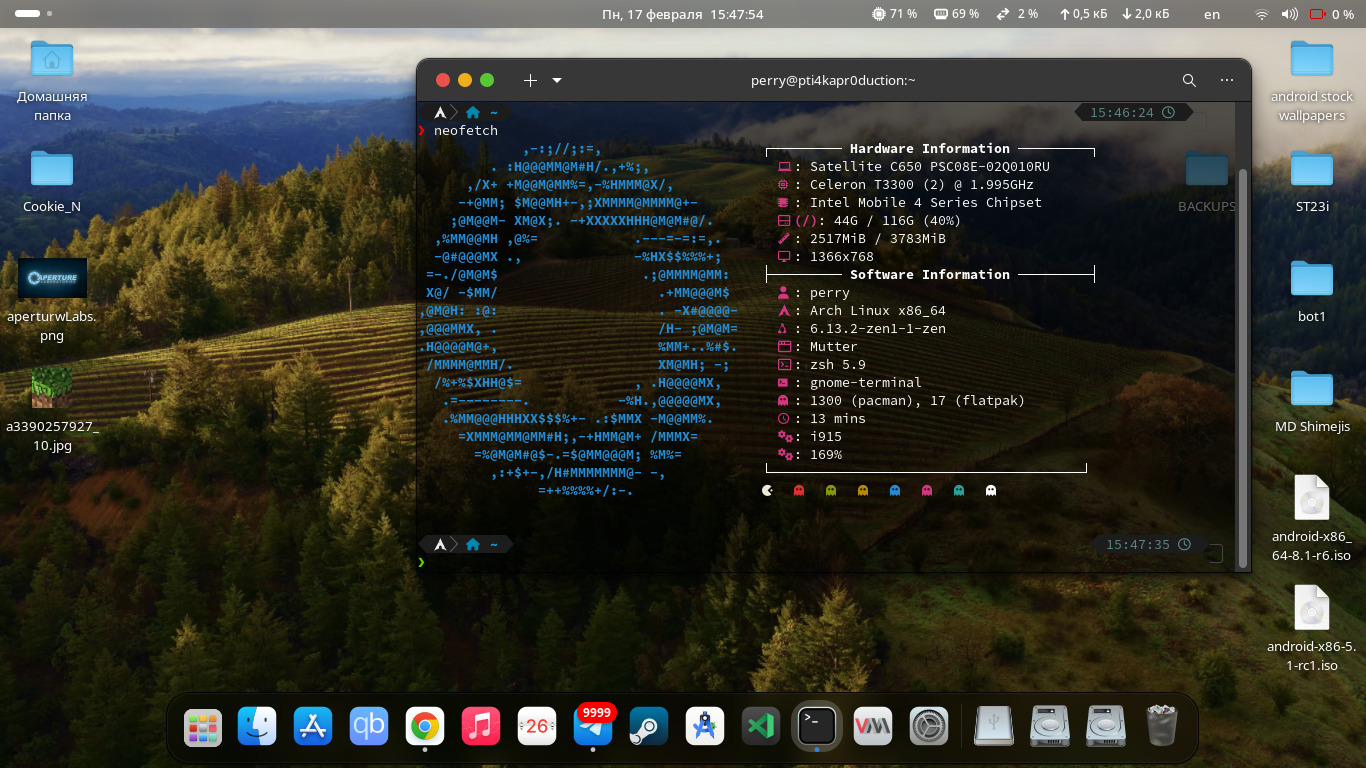This screenshot has height=768, width=1366.
Task: Open the terminal three-dot menu
Action: click(x=1226, y=81)
